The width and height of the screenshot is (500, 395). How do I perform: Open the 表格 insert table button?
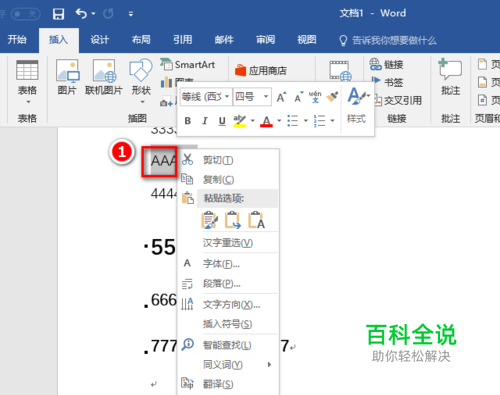tap(27, 82)
